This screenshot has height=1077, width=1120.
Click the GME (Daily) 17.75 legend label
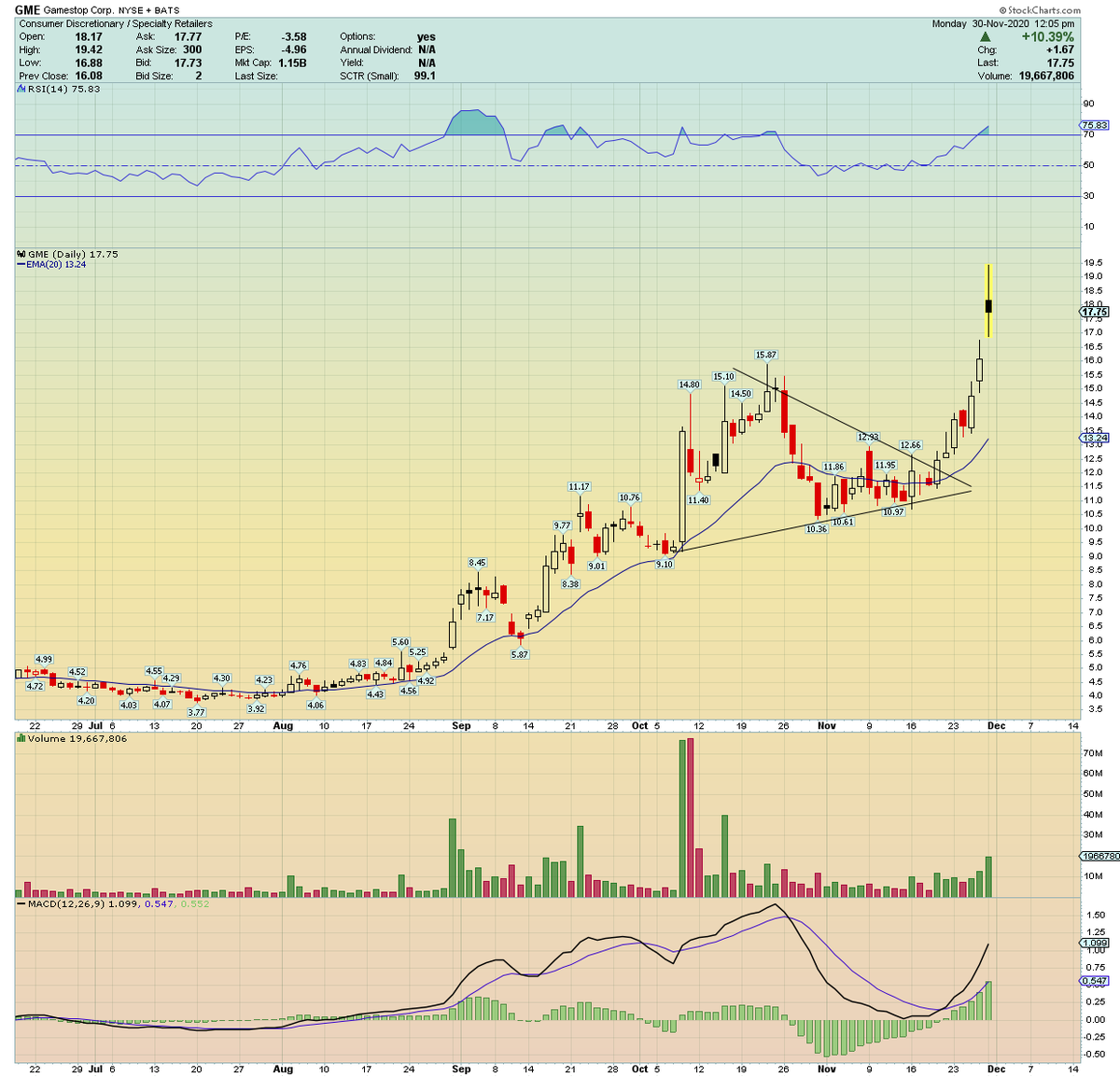tap(73, 254)
